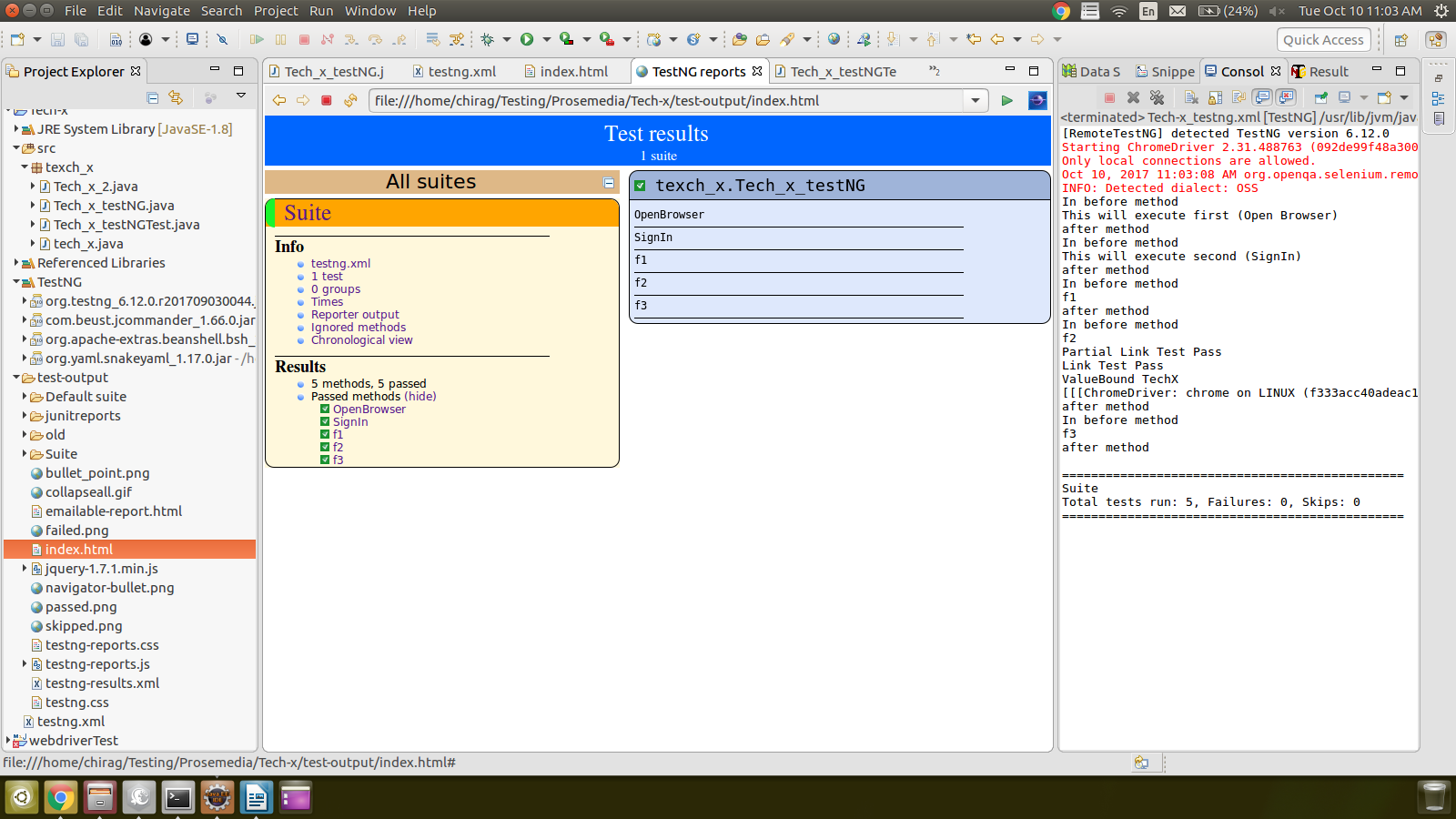Collapse the texch_x package node
The image size is (1456, 819).
(x=25, y=167)
